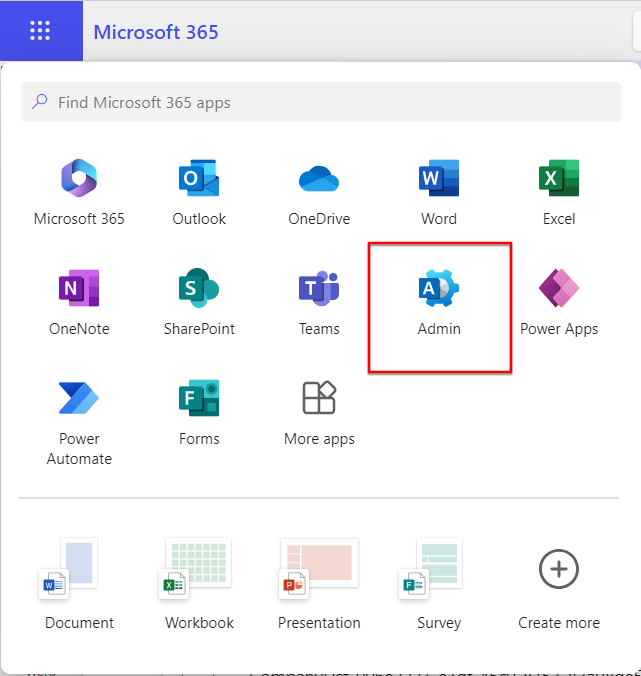Click the app launcher waffle icon
This screenshot has width=641, height=676.
[40, 31]
